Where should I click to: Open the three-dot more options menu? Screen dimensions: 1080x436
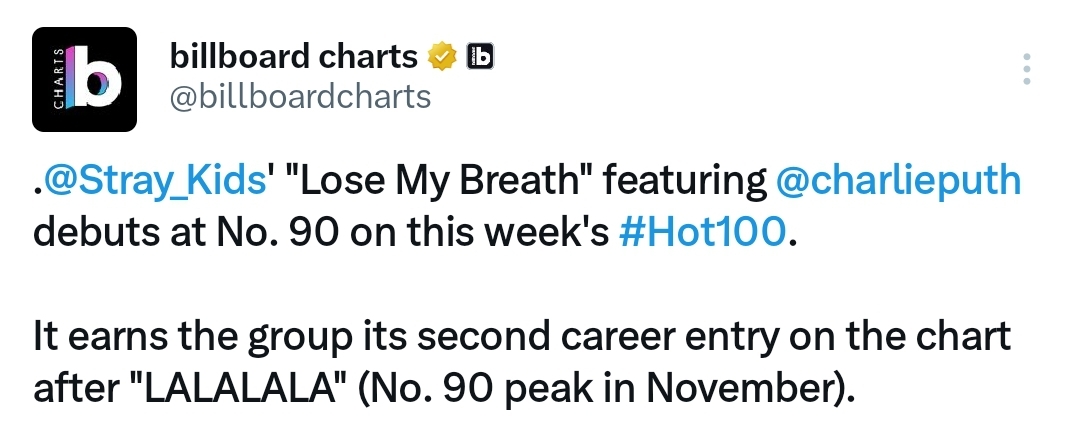click(x=1026, y=69)
